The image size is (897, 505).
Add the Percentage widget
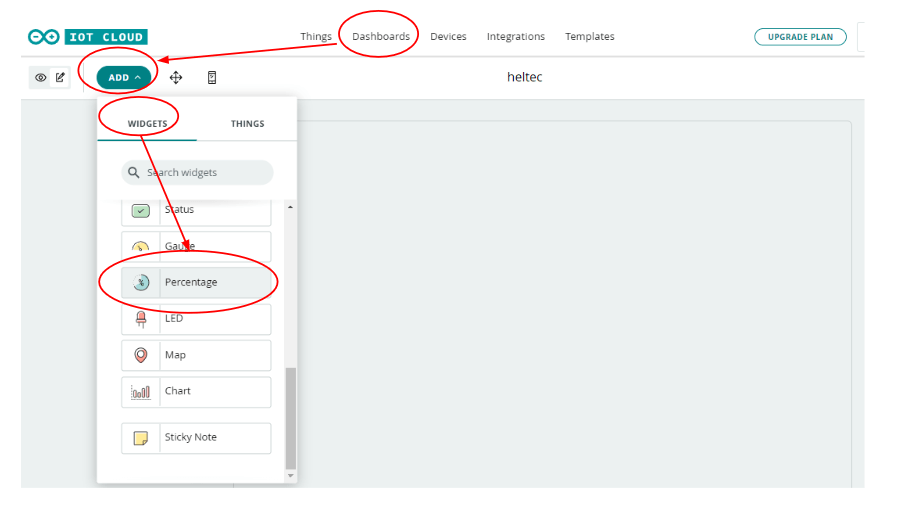pyautogui.click(x=196, y=282)
